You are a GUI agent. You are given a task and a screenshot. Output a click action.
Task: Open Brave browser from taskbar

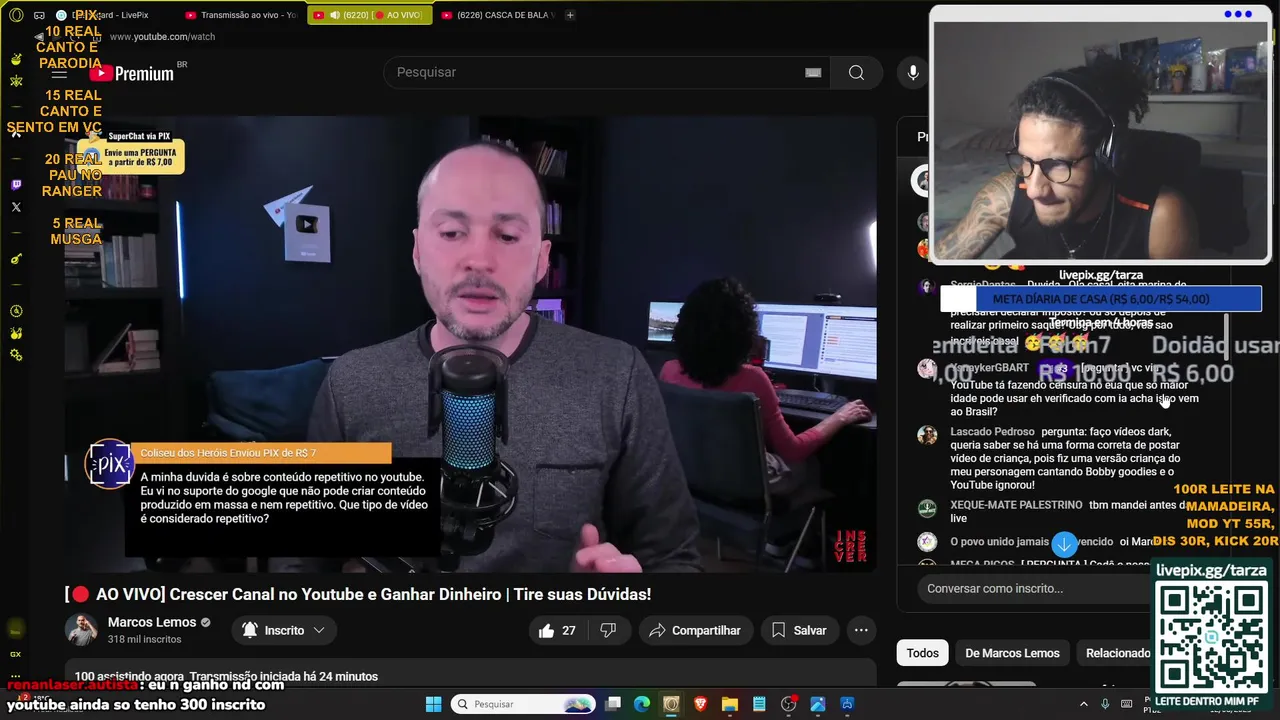point(700,704)
